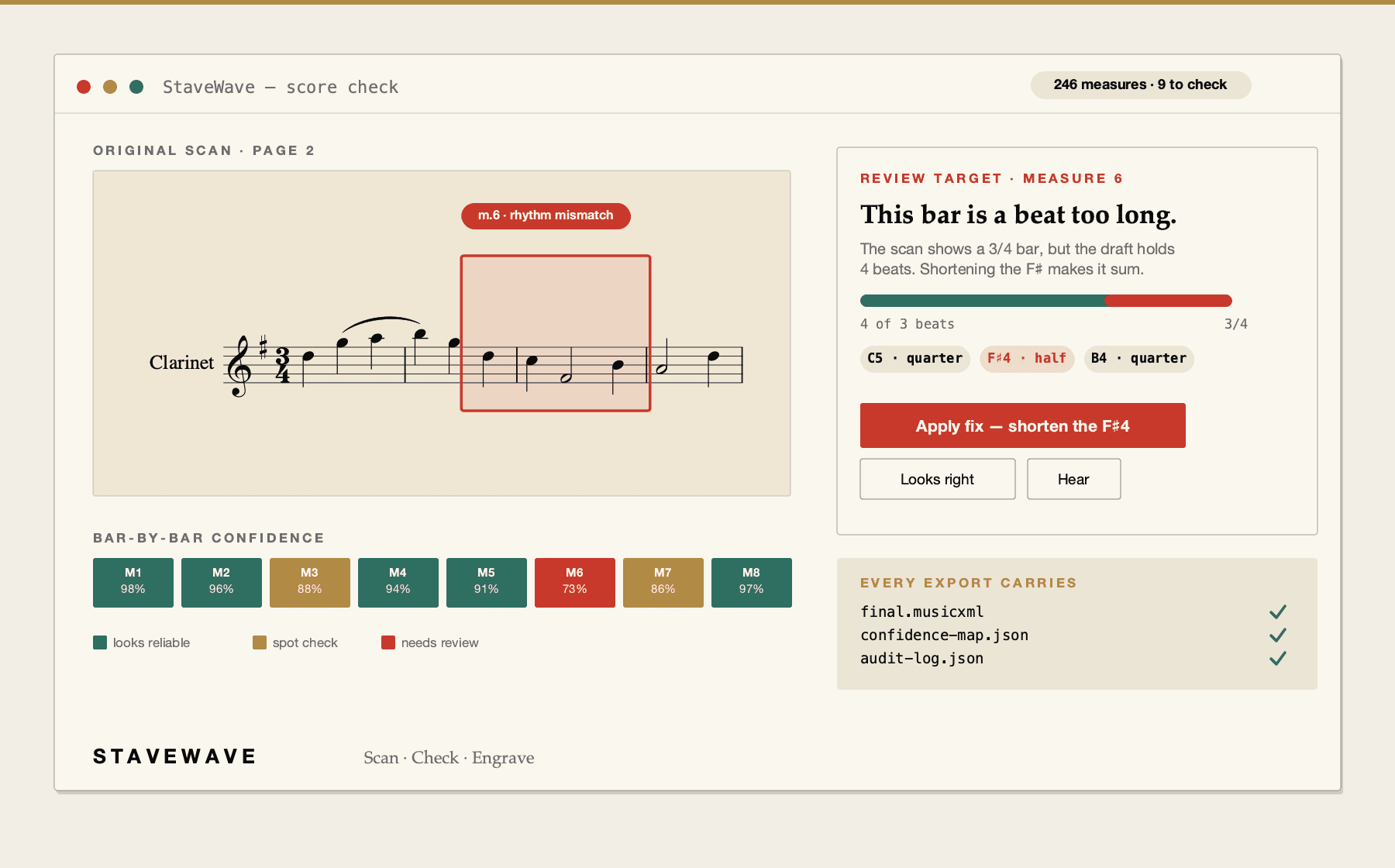Click the Looks right button
1395x868 pixels.
point(938,479)
